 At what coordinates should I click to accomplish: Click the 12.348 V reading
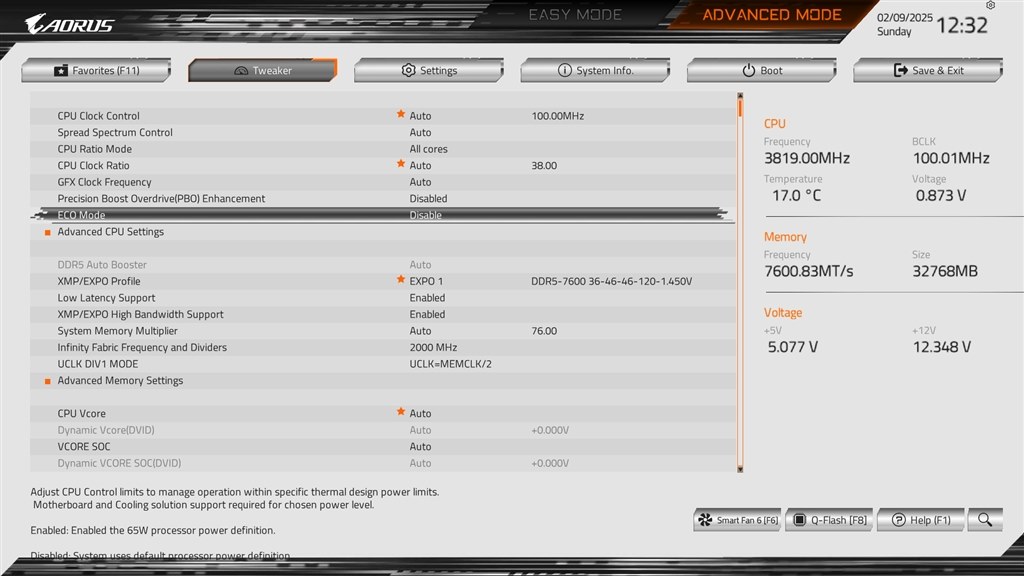click(x=942, y=347)
